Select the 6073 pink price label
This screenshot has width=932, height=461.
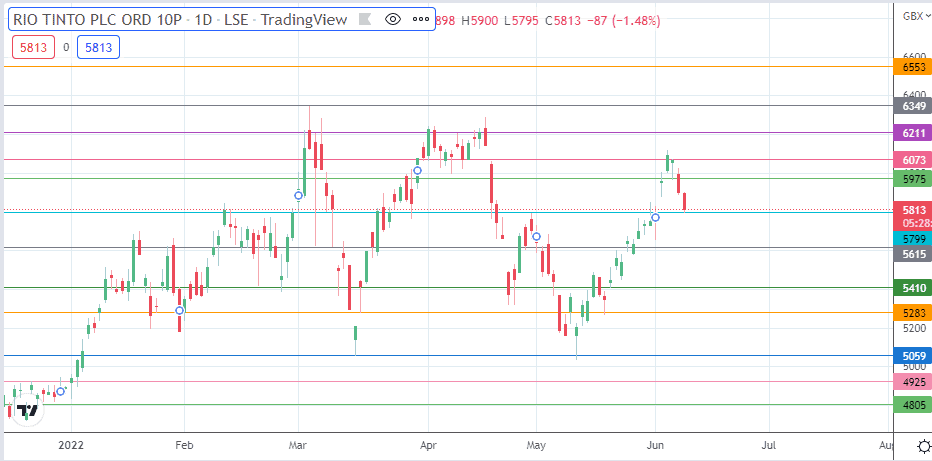click(x=912, y=160)
